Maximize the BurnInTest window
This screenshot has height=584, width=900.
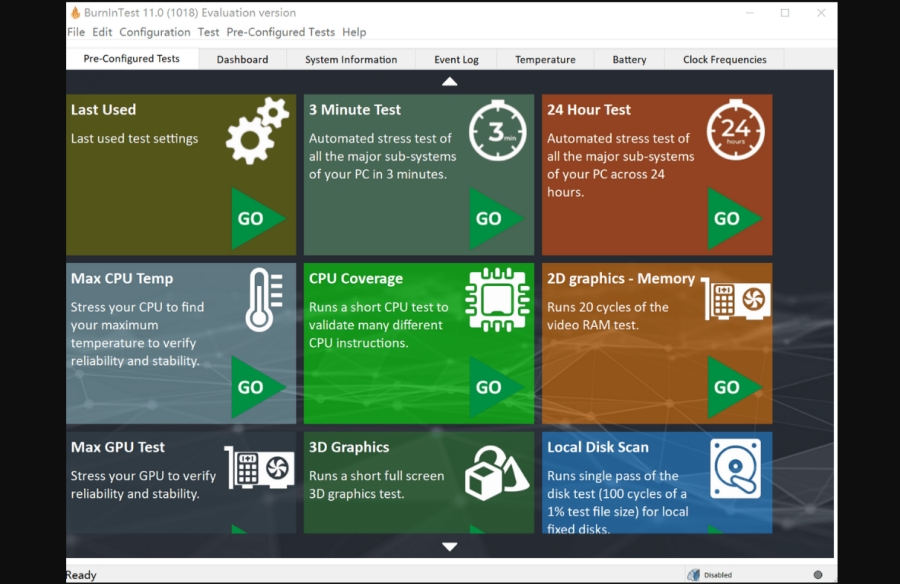(x=785, y=13)
